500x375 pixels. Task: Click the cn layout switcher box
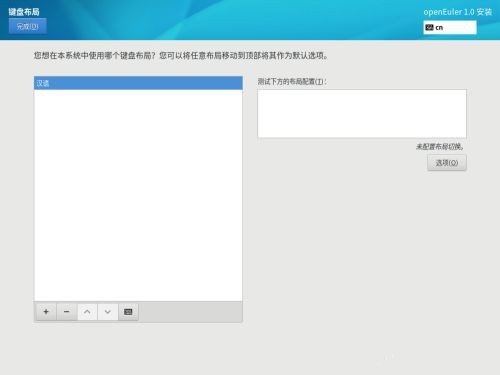click(450, 27)
